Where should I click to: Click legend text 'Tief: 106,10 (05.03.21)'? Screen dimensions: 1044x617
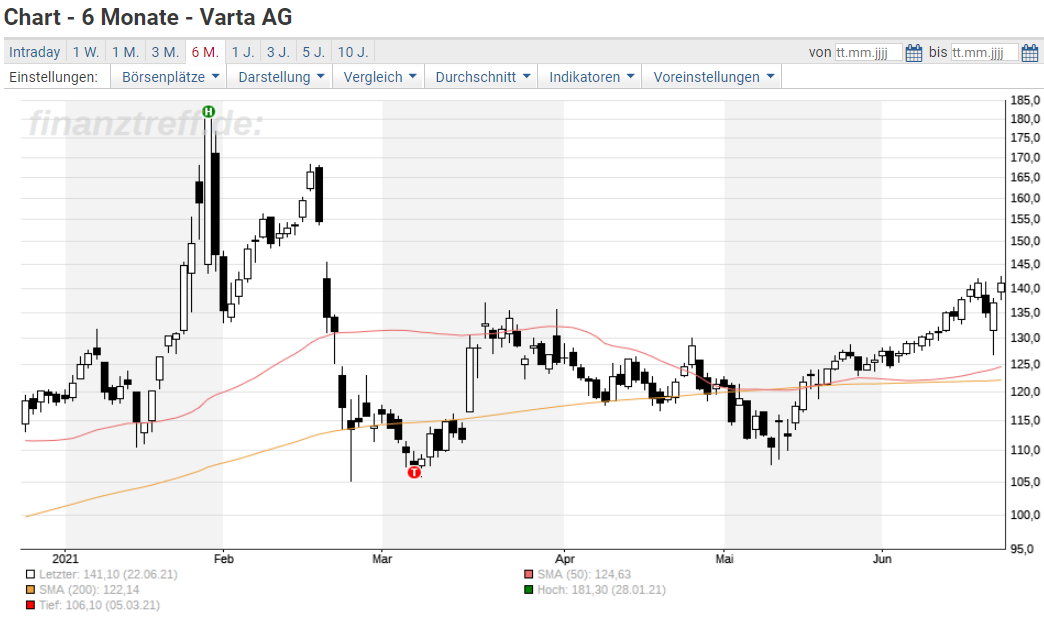coord(99,605)
